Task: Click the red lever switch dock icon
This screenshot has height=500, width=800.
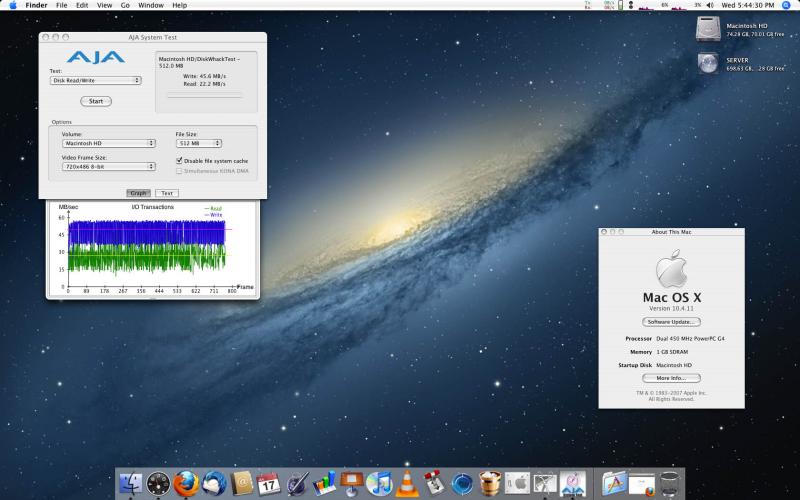Action: [435, 483]
